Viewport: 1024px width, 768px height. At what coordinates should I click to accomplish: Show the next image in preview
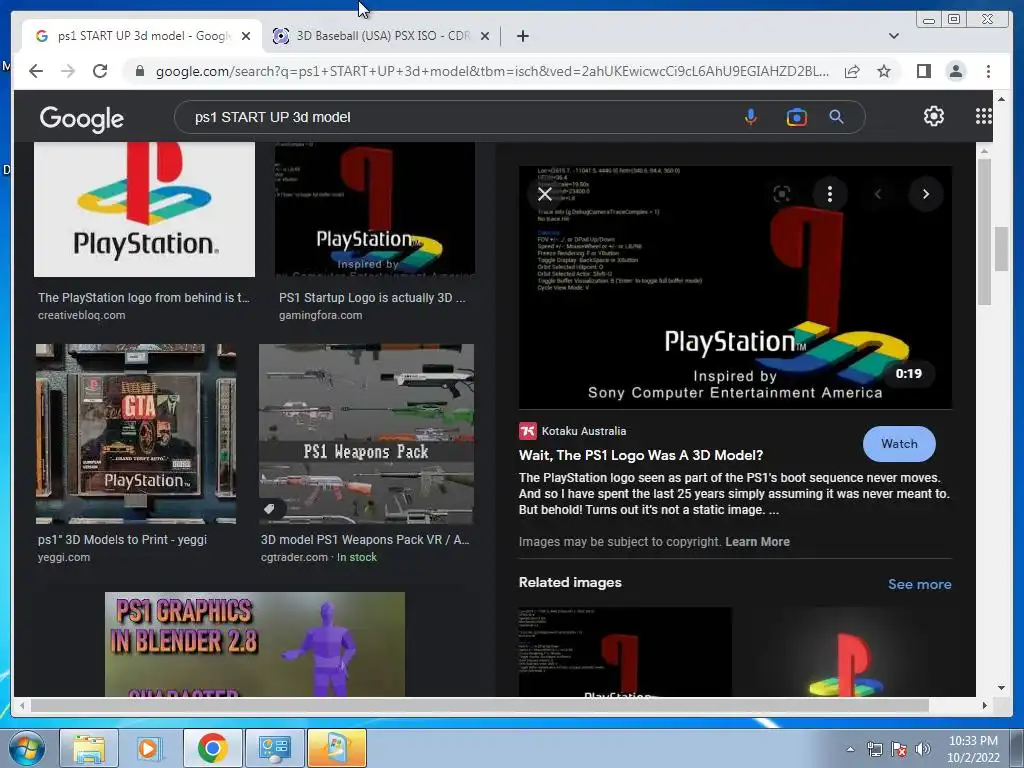point(925,194)
